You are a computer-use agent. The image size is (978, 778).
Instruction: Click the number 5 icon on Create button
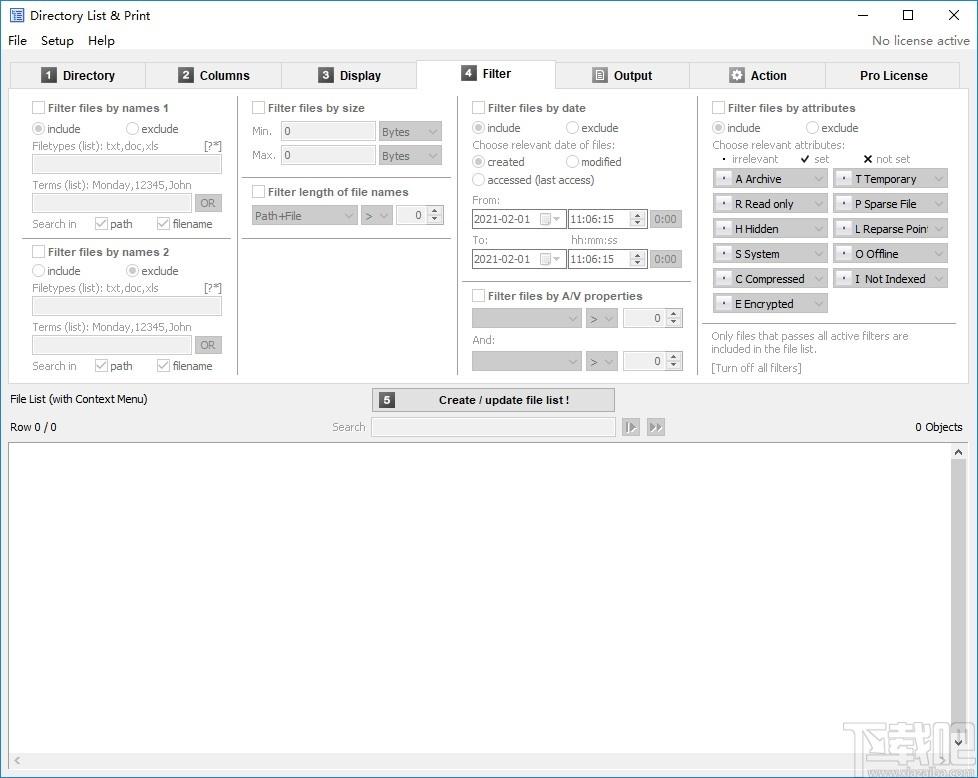pyautogui.click(x=387, y=400)
